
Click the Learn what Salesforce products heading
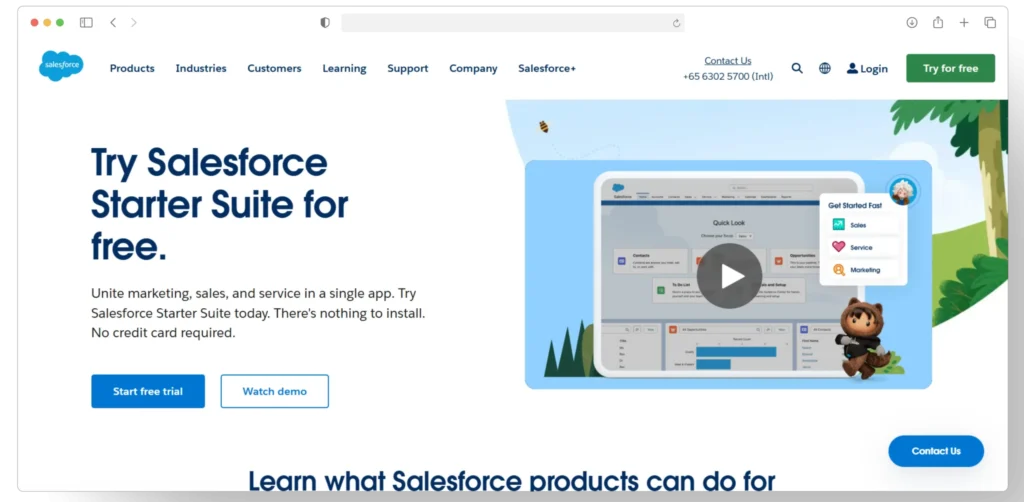[x=512, y=479]
